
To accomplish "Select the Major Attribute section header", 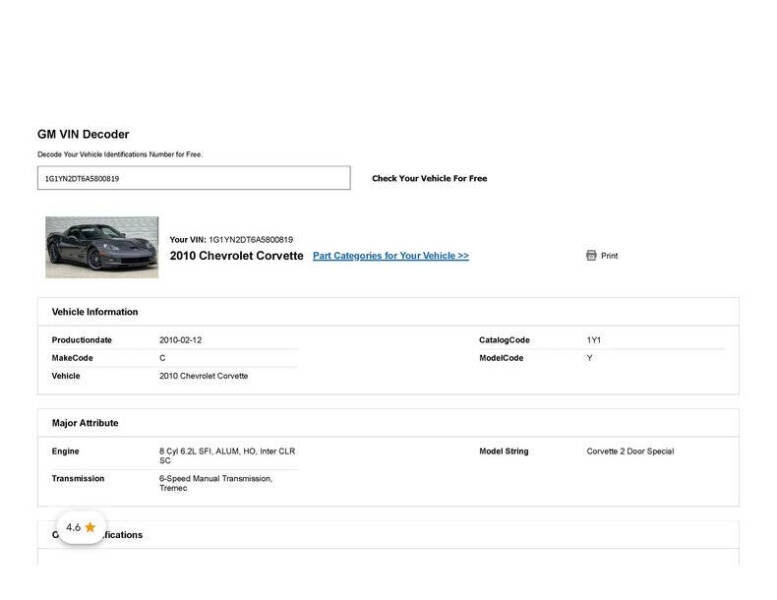I will click(x=85, y=423).
